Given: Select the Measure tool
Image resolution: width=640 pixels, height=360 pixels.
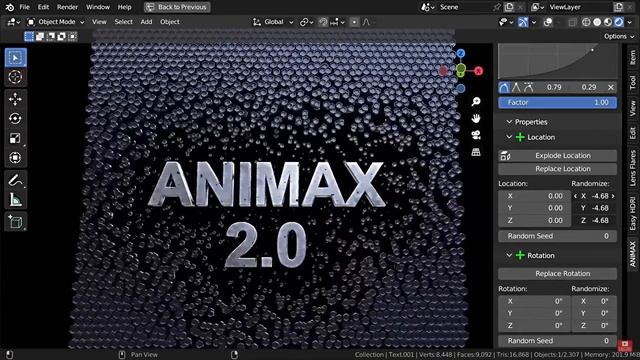Looking at the screenshot, I should pyautogui.click(x=16, y=200).
